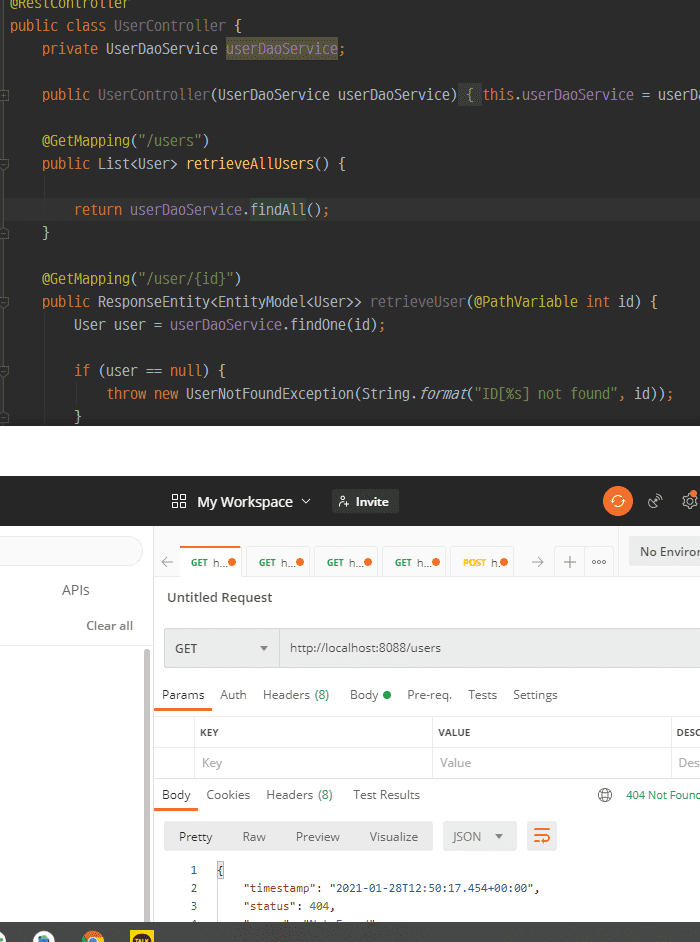This screenshot has width=700, height=942.
Task: Open the GET method dropdown
Action: (222, 648)
